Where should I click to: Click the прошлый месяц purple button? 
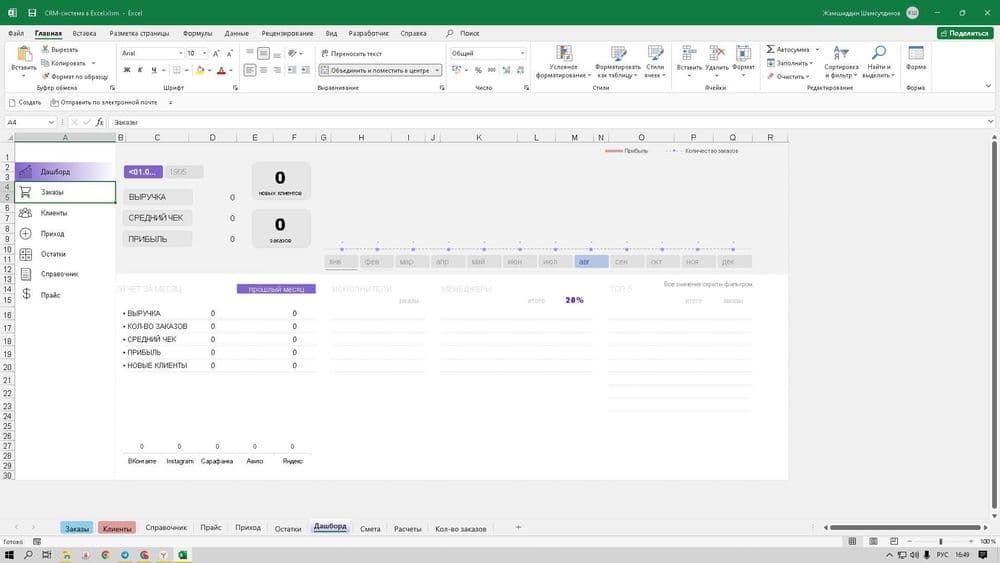coord(276,289)
